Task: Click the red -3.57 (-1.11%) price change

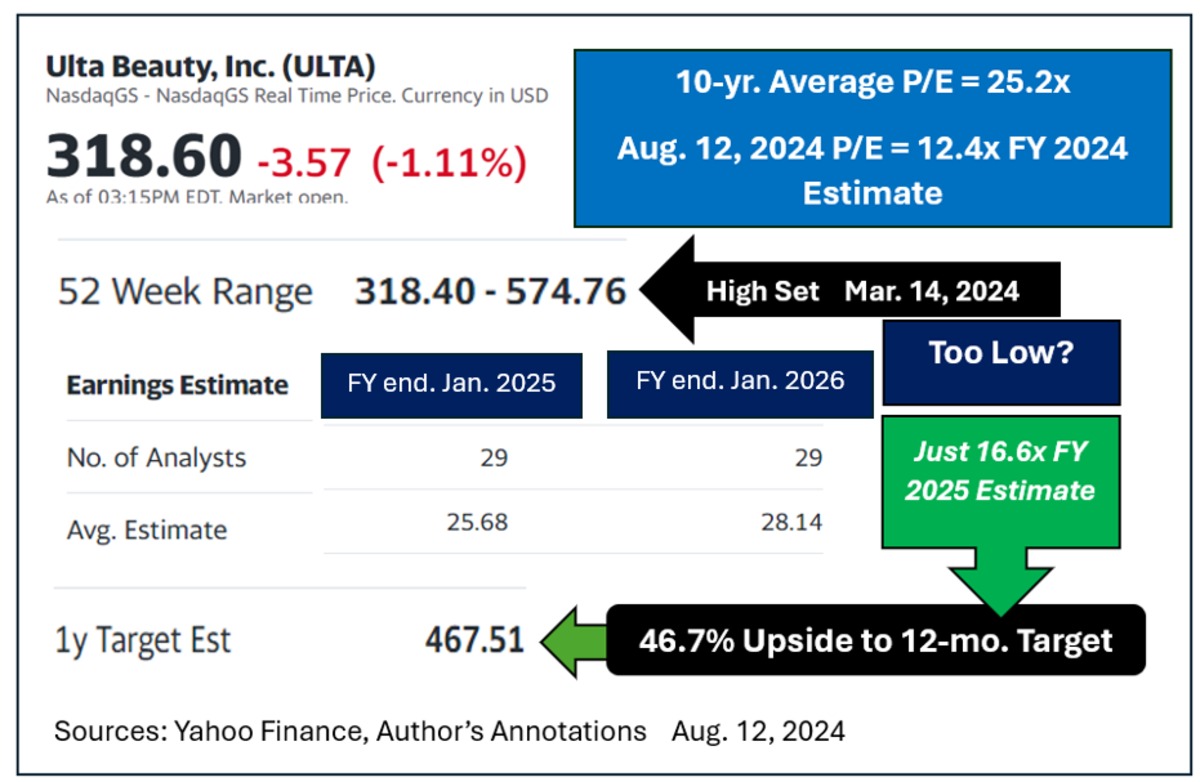Action: click(x=391, y=163)
